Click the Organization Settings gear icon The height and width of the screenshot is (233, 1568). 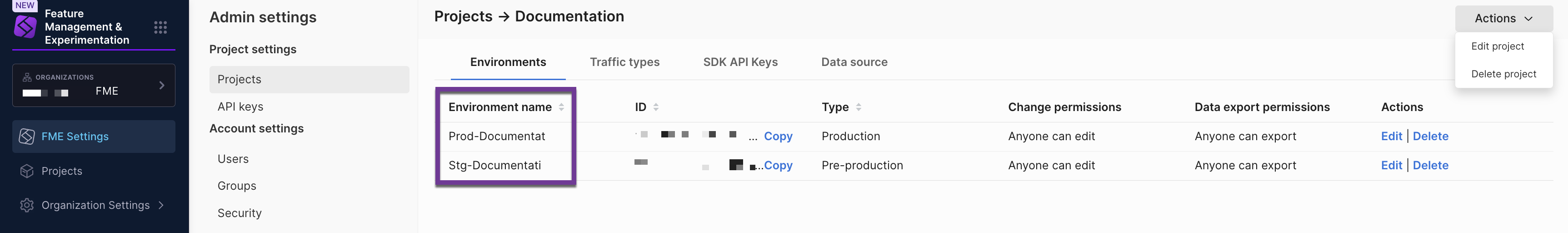coord(27,206)
